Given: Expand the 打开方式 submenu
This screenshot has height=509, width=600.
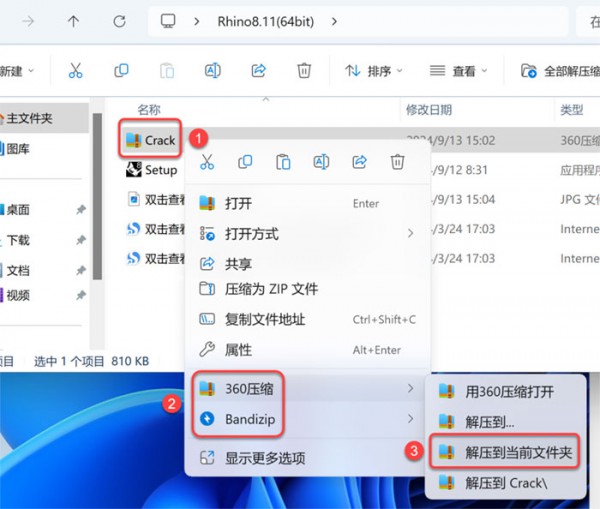Looking at the screenshot, I should pos(411,233).
